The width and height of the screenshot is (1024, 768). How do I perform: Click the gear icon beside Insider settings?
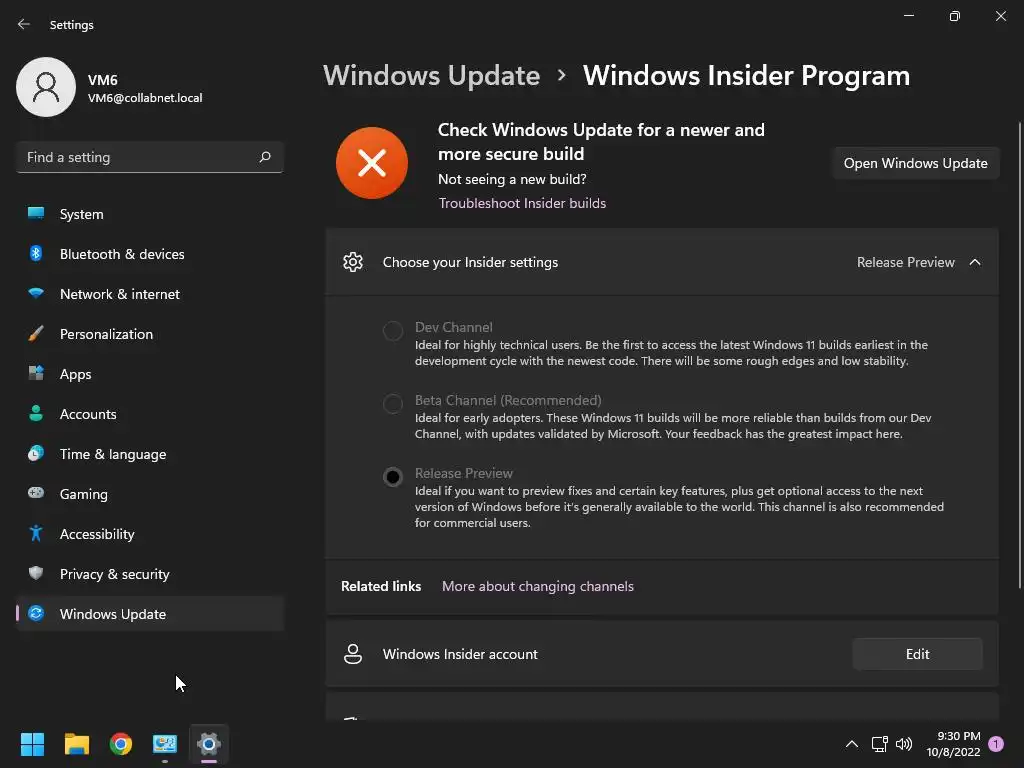tap(353, 262)
